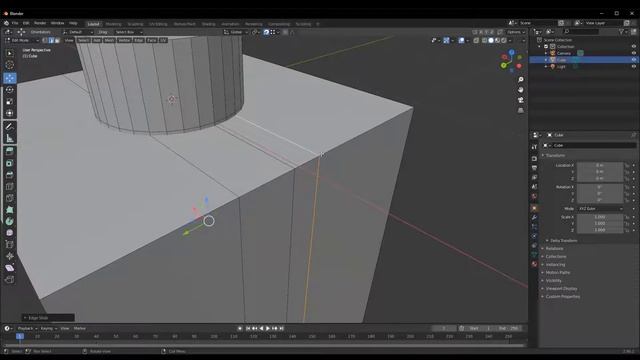Open the Modifier properties wrench tab

[534, 218]
